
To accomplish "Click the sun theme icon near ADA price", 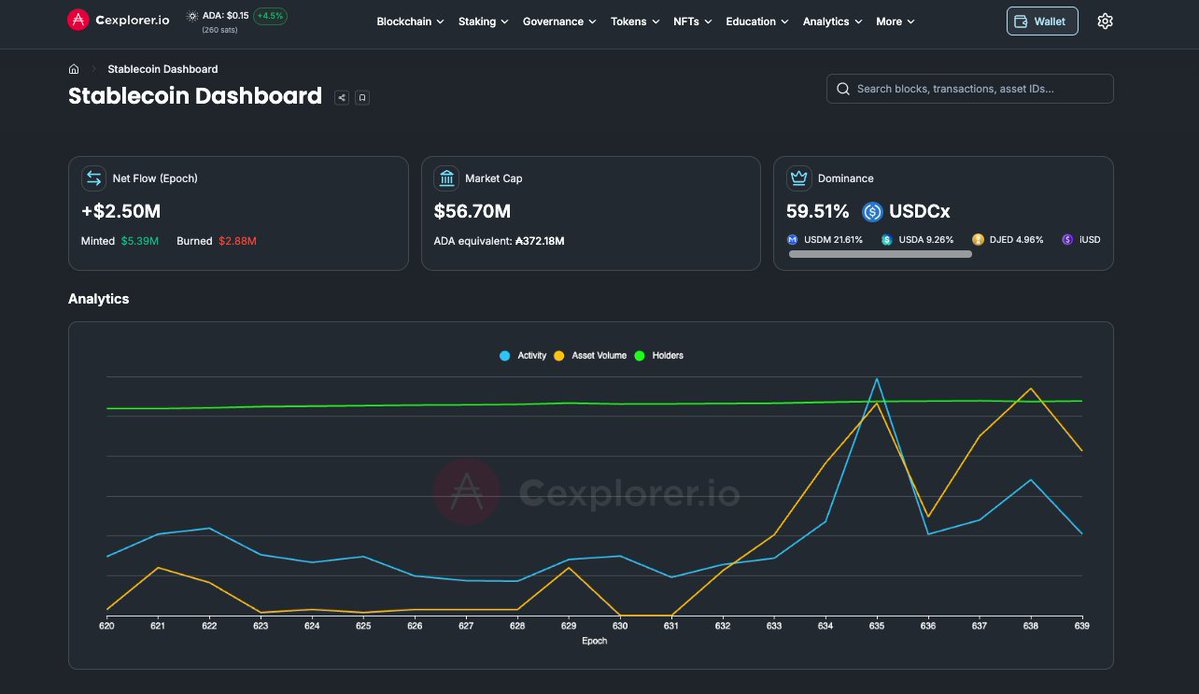I will tap(192, 16).
